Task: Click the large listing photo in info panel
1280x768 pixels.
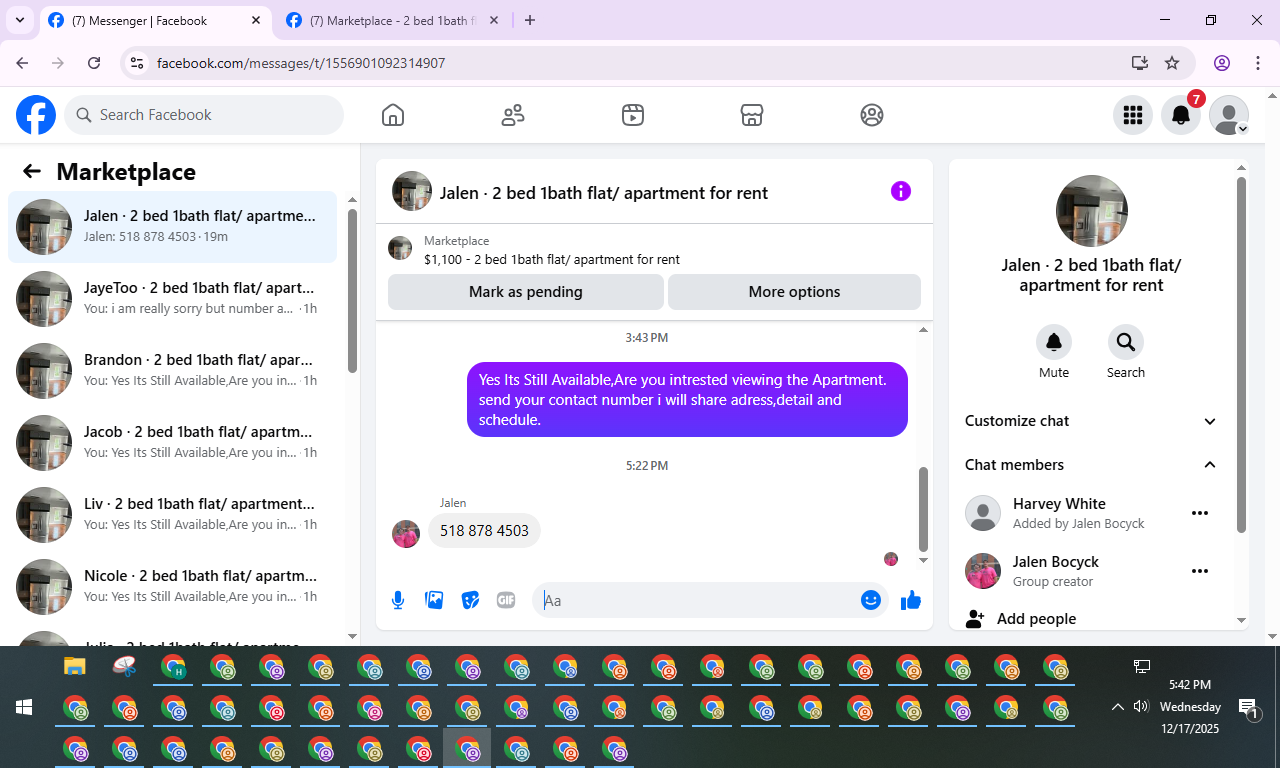Action: [1092, 211]
